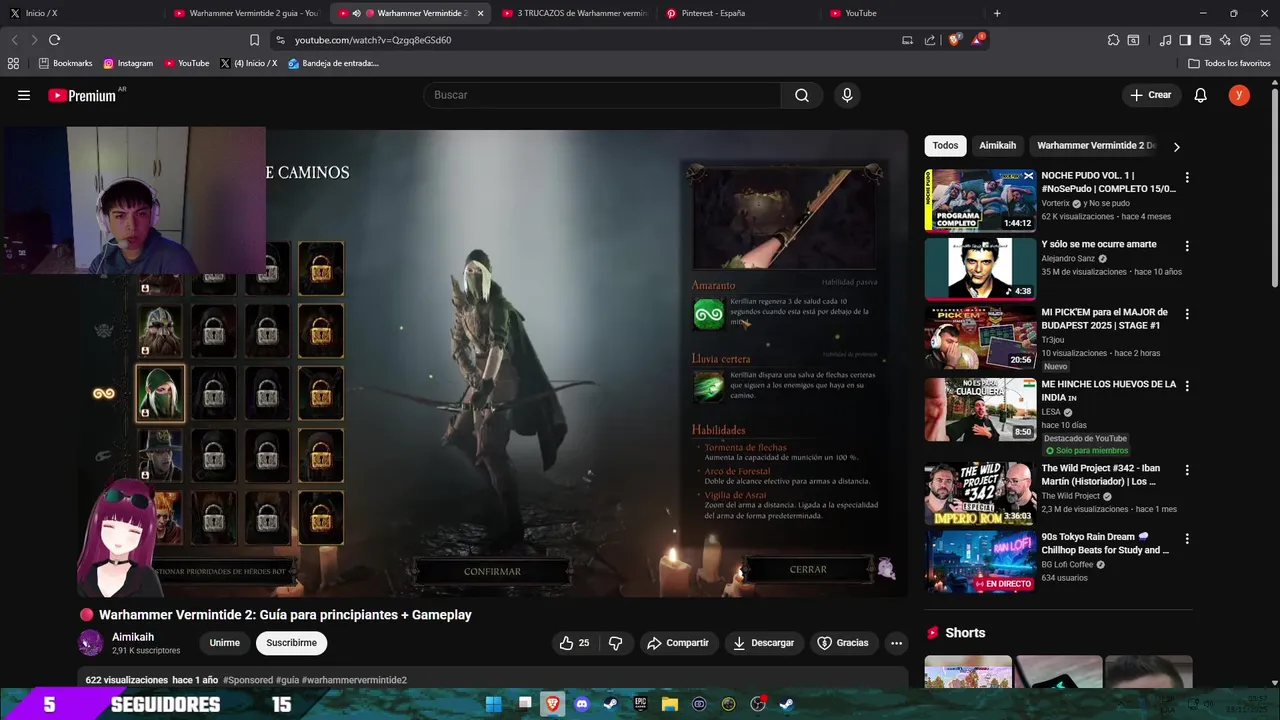
Task: Click the #Sponsored hashtag link
Action: coord(248,680)
